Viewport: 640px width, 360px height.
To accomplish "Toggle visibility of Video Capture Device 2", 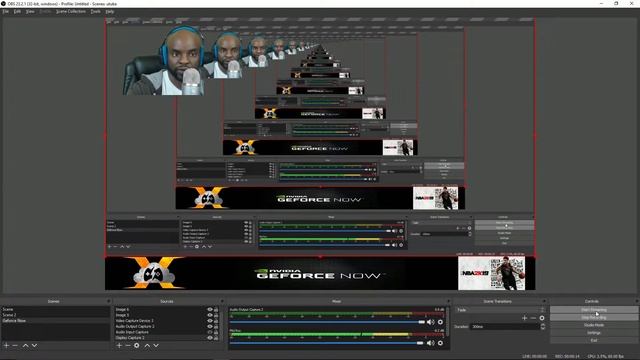I will [x=210, y=321].
